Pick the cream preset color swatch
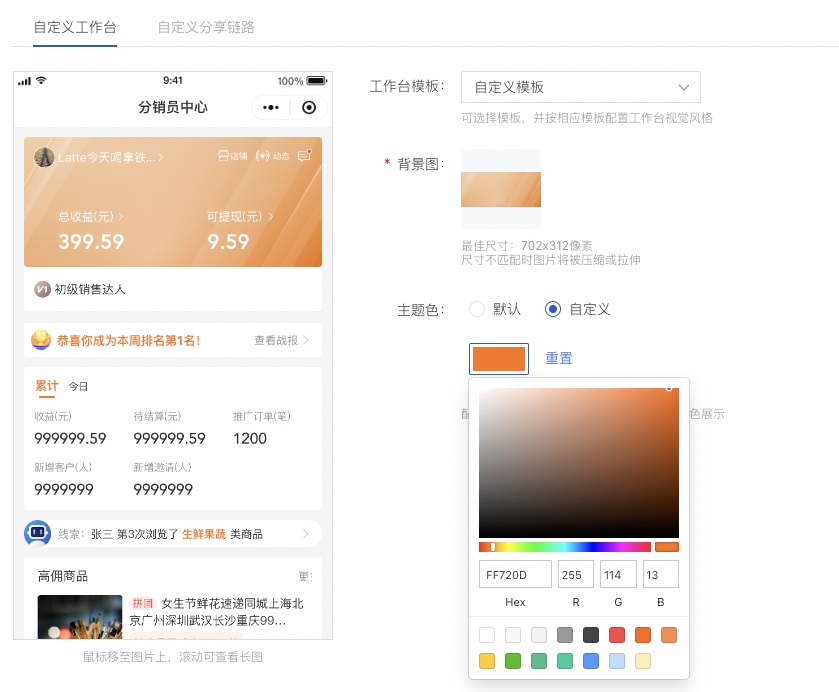The image size is (839, 692). click(x=643, y=661)
